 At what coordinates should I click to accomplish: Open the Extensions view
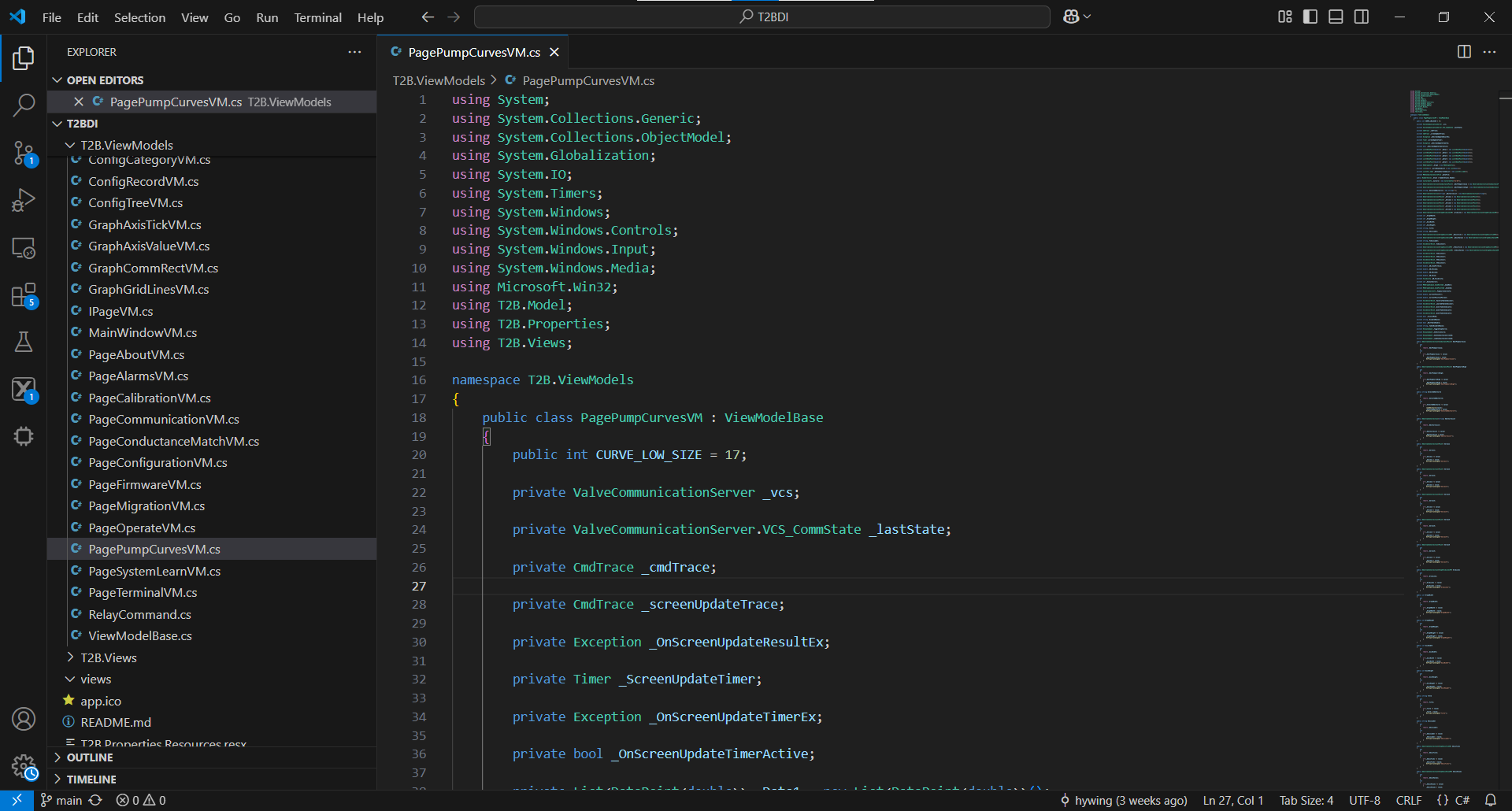tap(24, 296)
